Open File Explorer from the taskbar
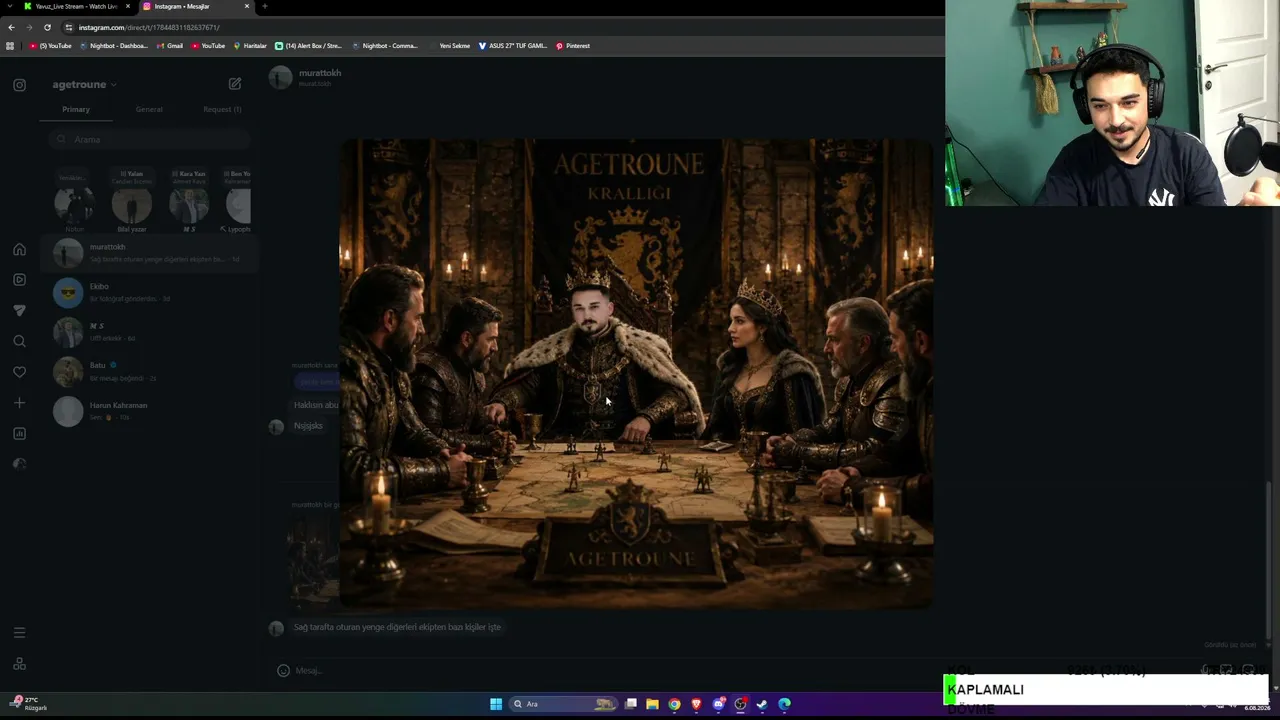The image size is (1280, 720). [652, 704]
